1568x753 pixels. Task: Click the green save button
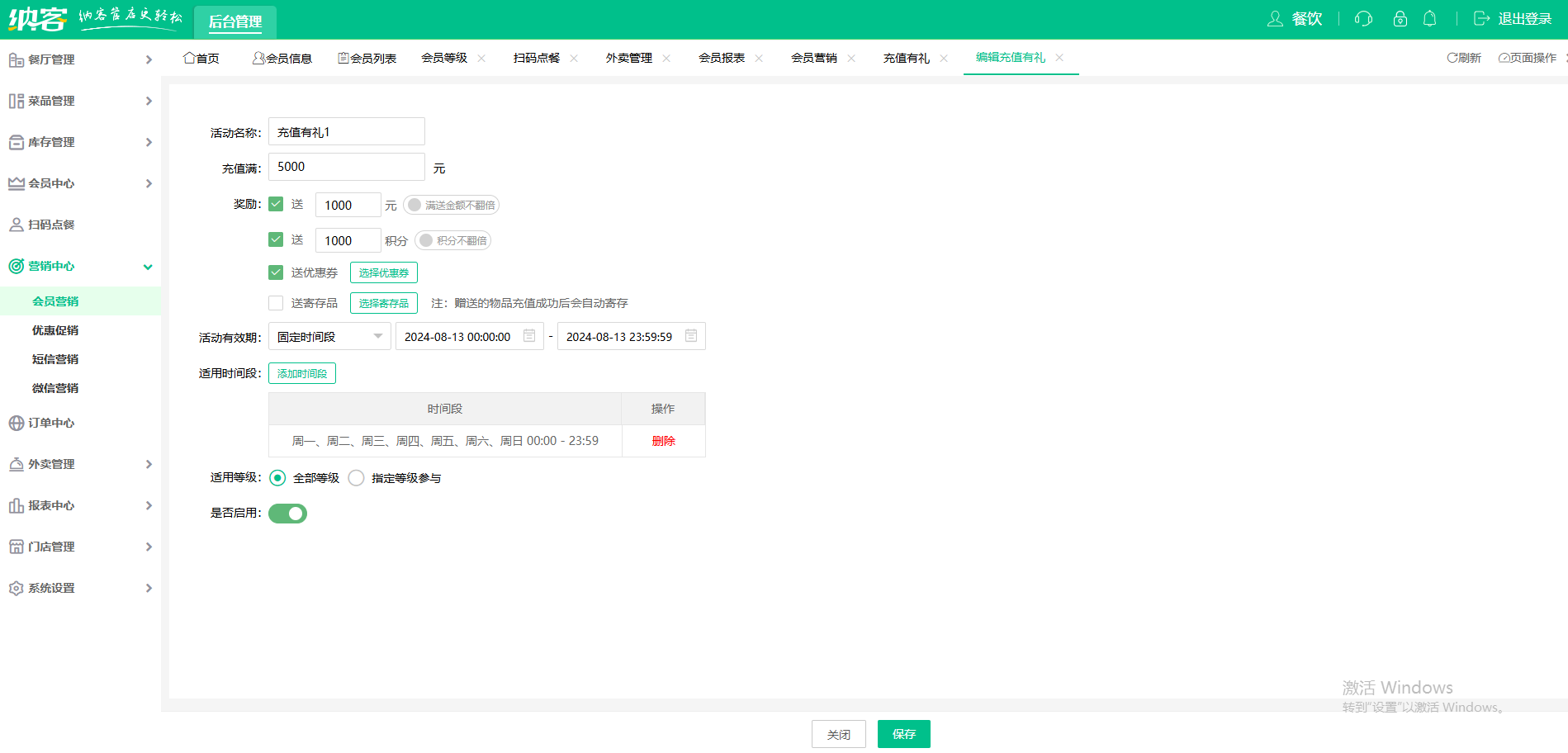903,734
